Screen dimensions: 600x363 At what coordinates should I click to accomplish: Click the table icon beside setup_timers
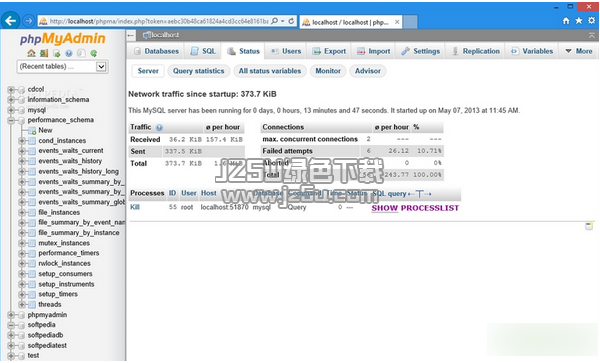click(32, 295)
